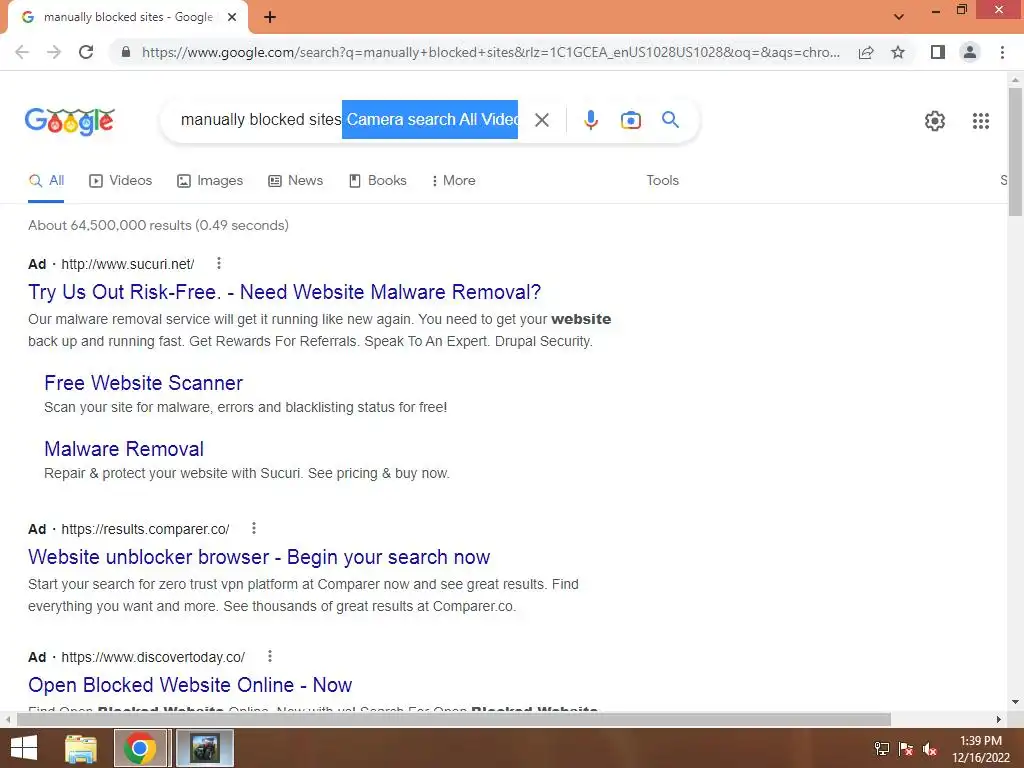This screenshot has height=768, width=1024.
Task: Click the muted volume tray icon
Action: 929,748
